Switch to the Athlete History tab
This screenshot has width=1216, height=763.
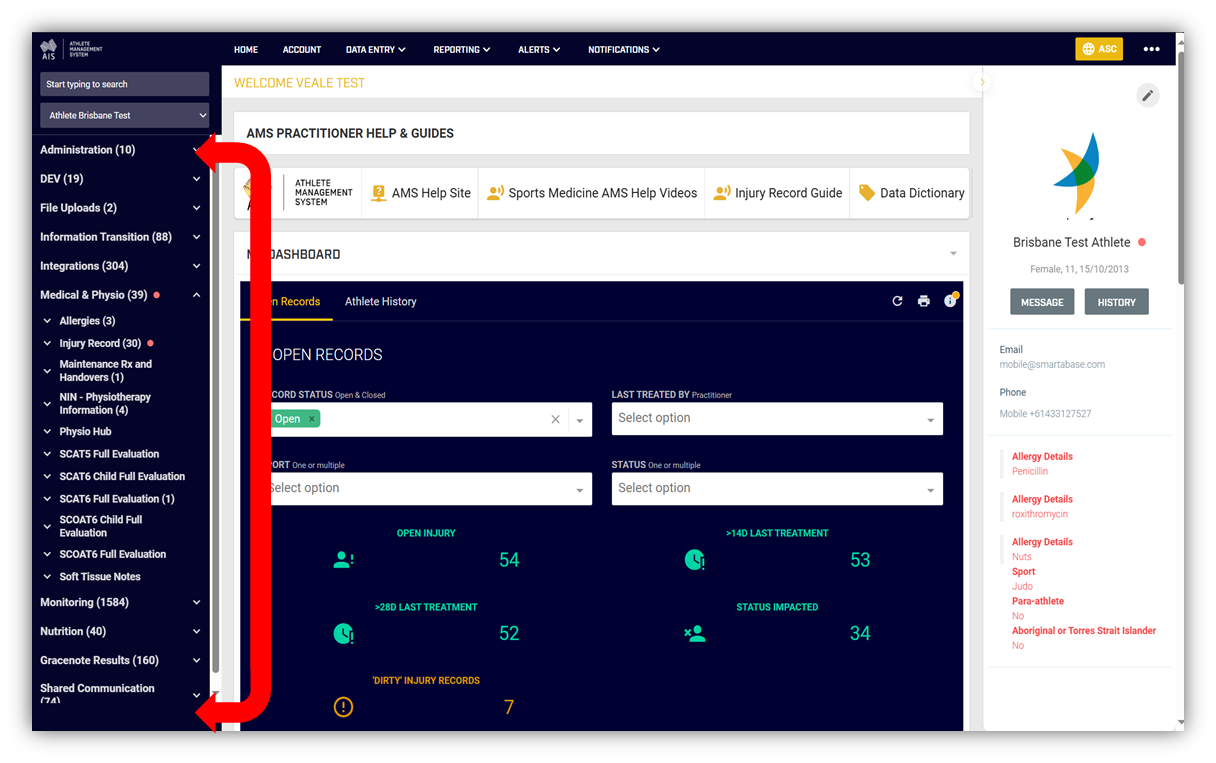pyautogui.click(x=380, y=301)
